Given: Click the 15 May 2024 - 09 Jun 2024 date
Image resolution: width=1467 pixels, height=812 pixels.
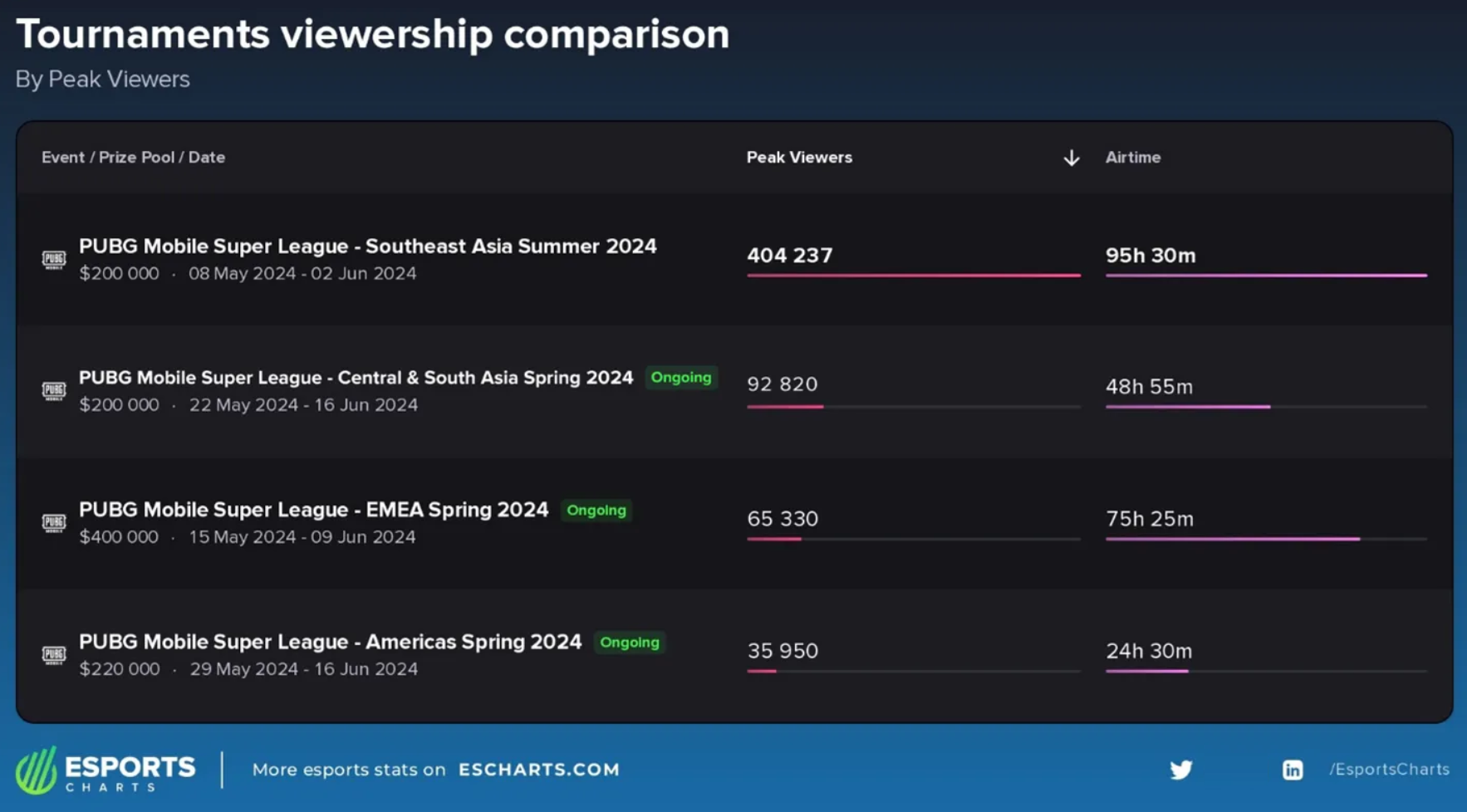Looking at the screenshot, I should point(302,537).
